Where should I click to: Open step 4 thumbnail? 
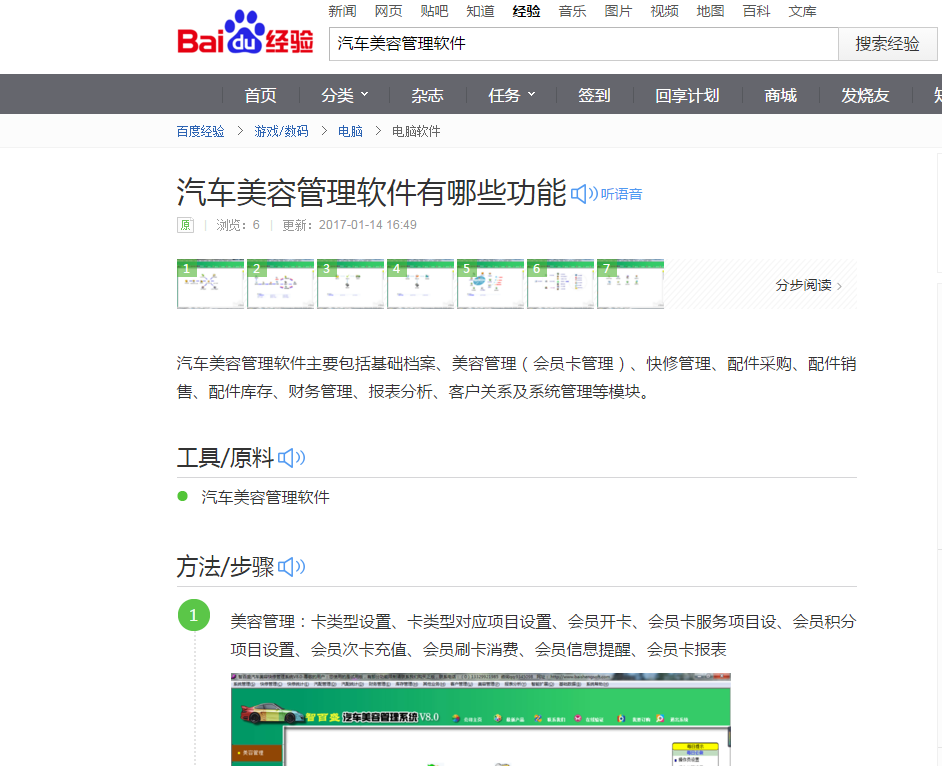tap(421, 284)
